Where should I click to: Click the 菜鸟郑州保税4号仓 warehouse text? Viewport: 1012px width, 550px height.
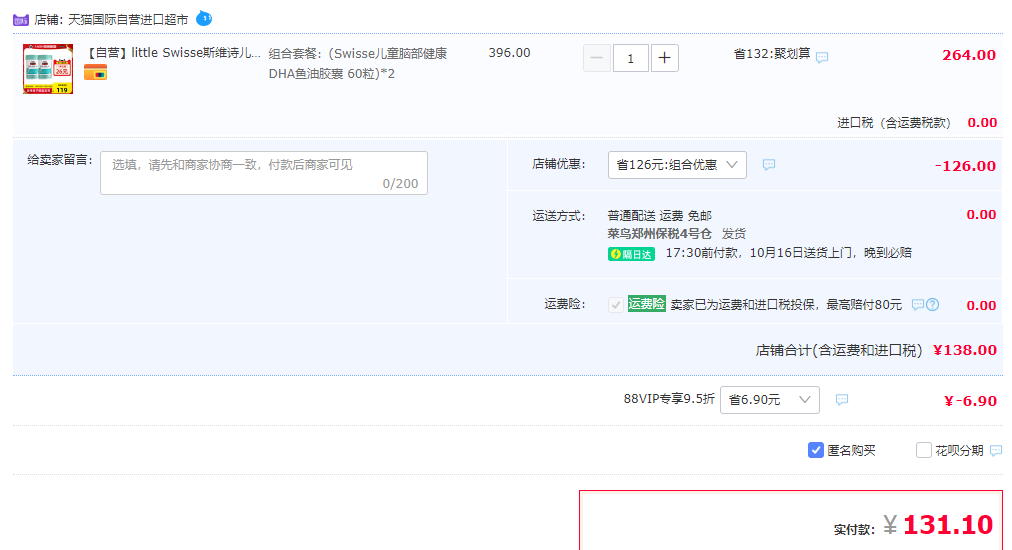tap(660, 234)
